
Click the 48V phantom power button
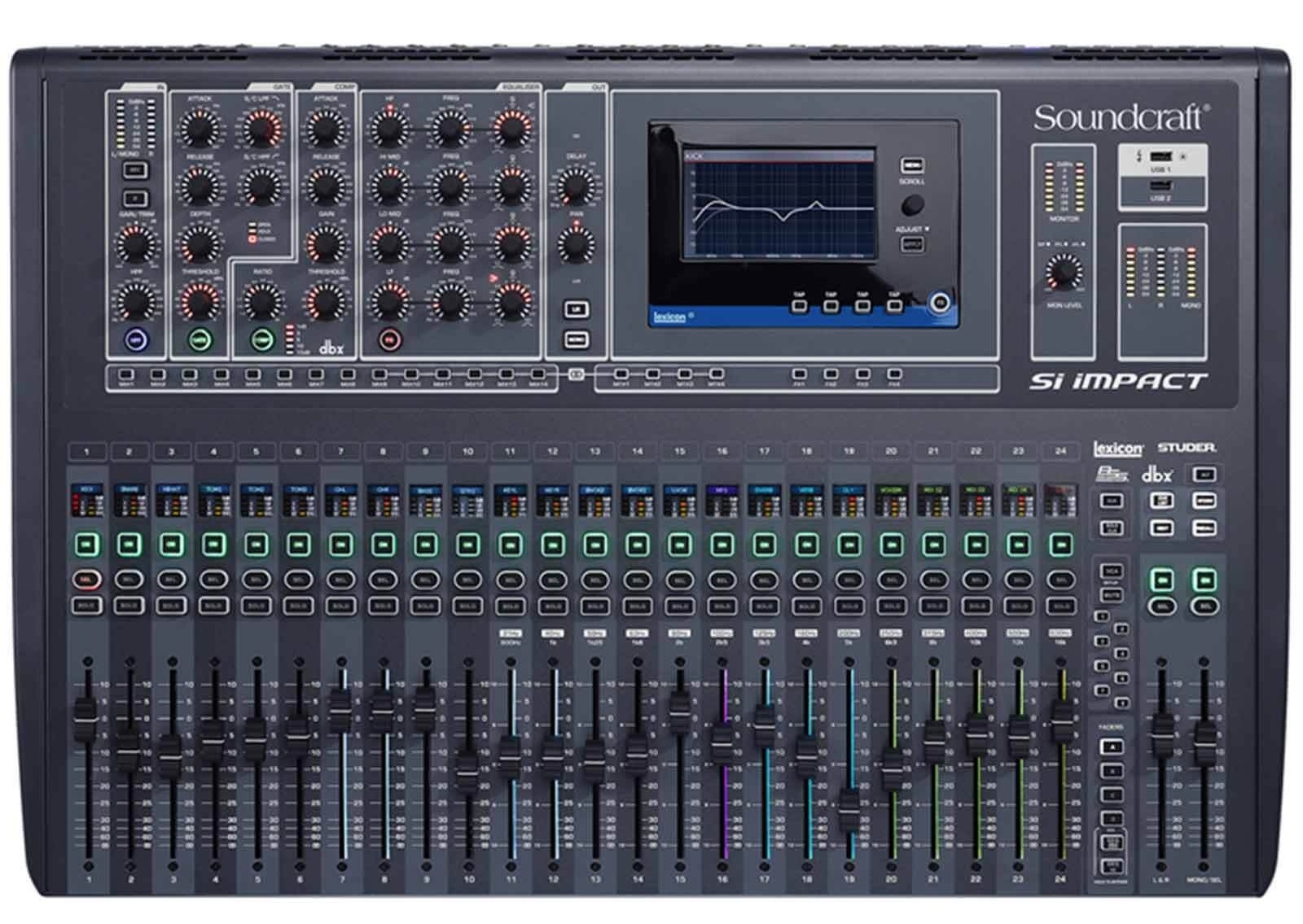(x=135, y=170)
